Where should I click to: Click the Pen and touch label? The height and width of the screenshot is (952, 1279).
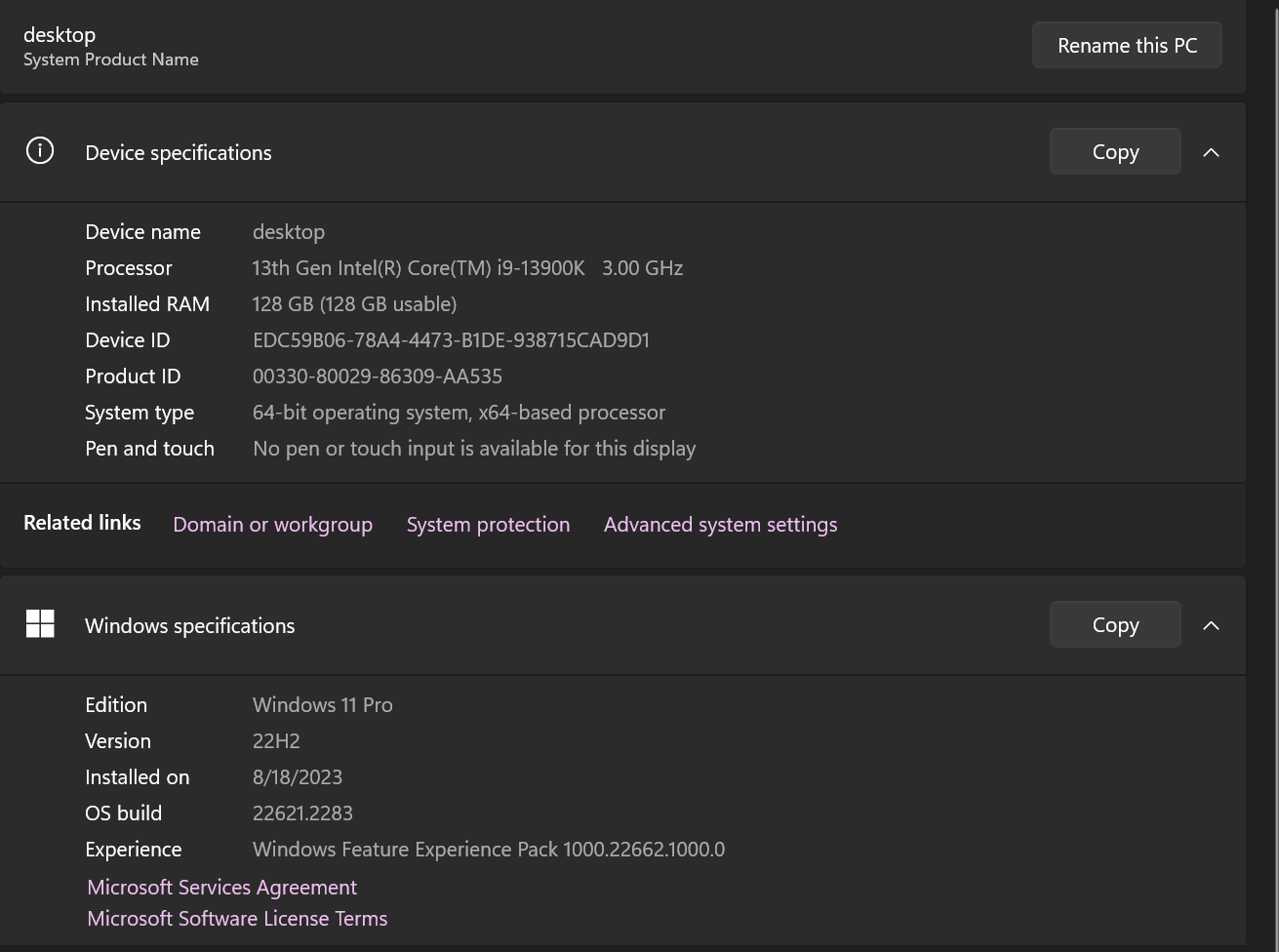[149, 449]
